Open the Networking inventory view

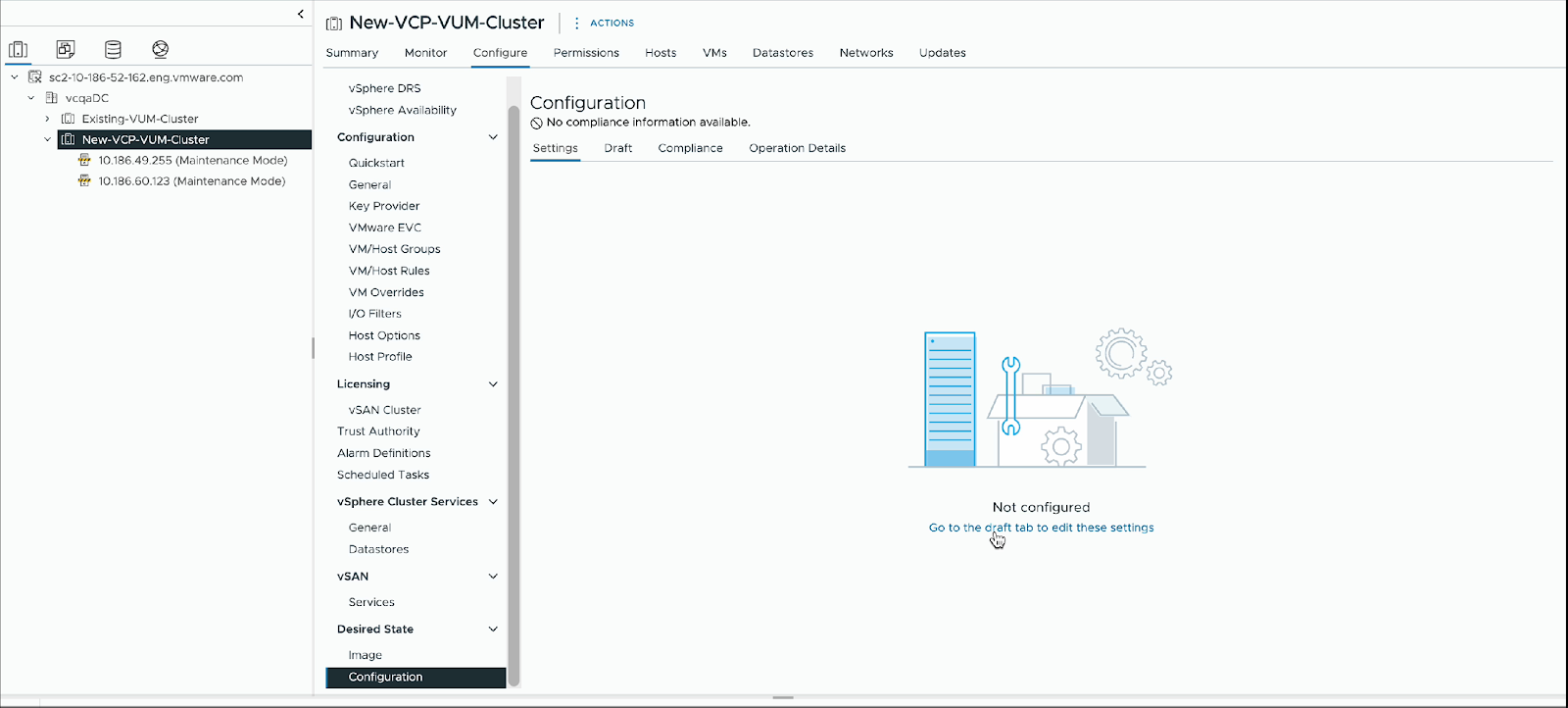pos(161,49)
